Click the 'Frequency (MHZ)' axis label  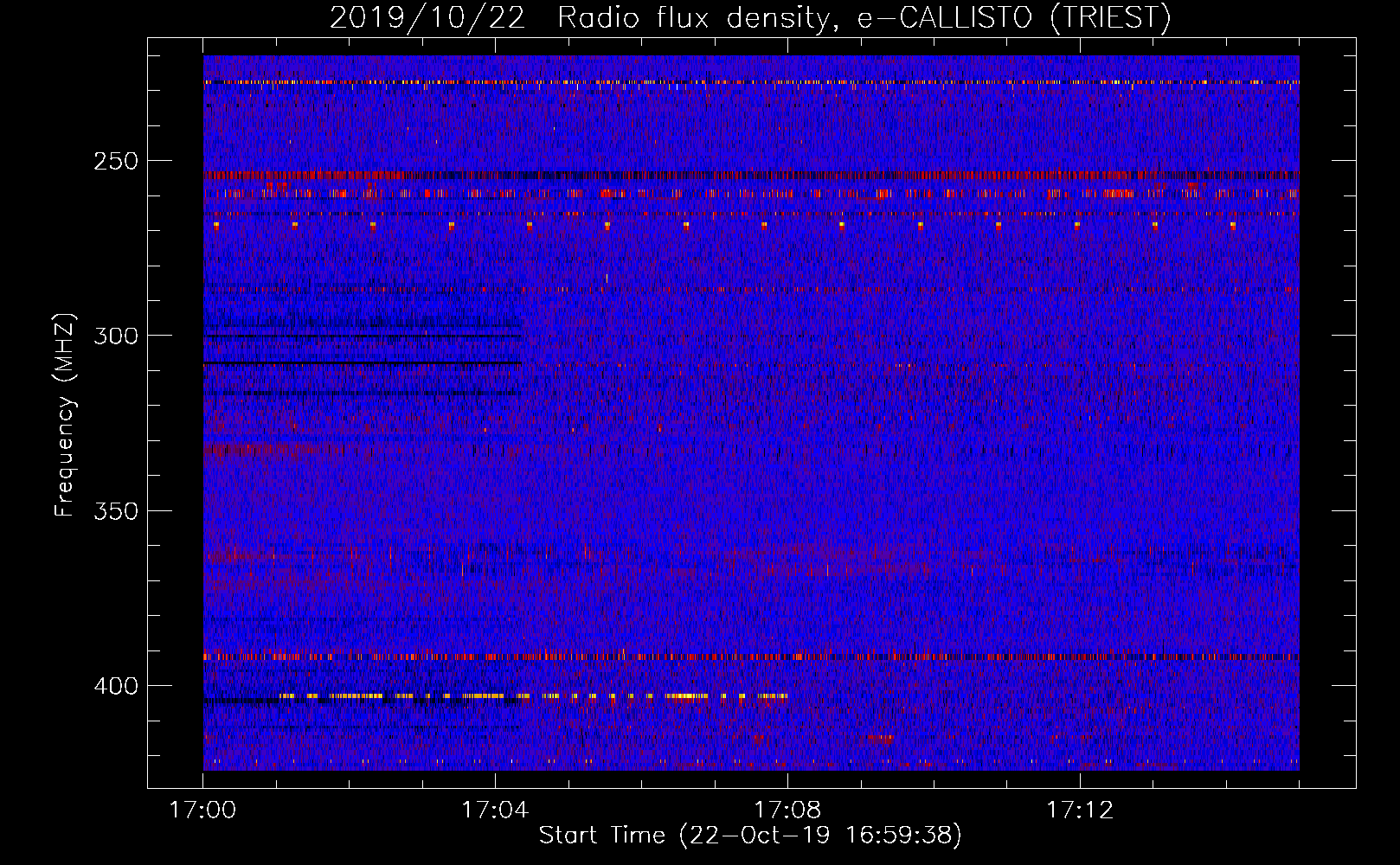65,415
